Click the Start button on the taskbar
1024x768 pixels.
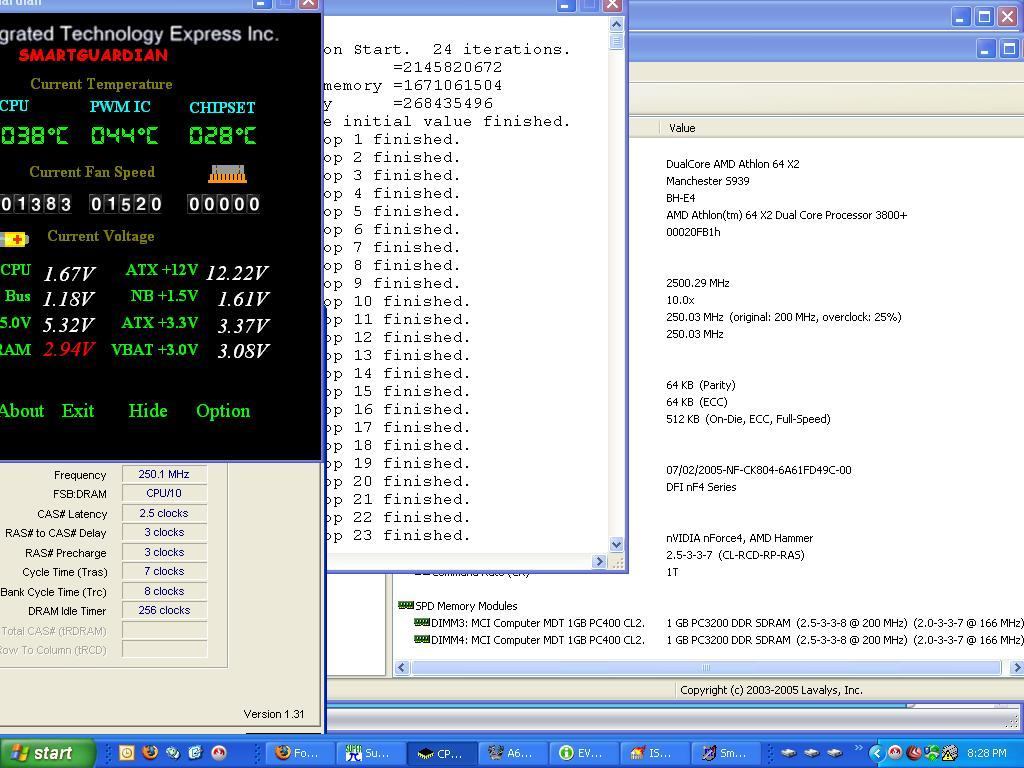click(x=47, y=753)
